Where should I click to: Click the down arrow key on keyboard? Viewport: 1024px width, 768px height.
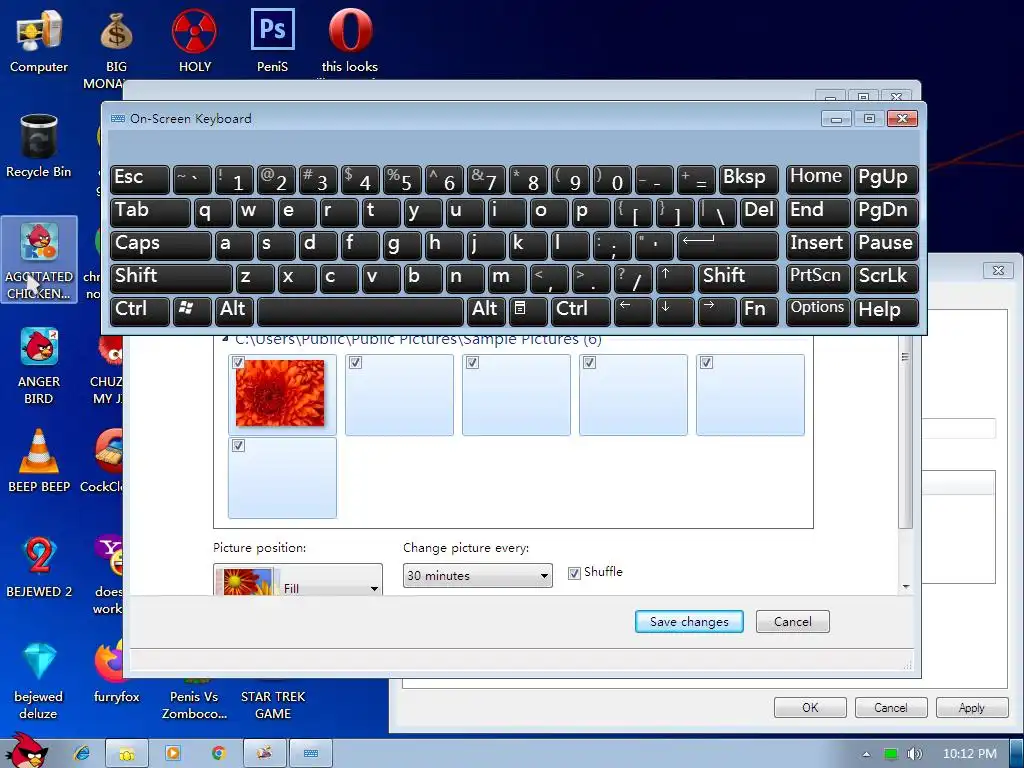674,312
